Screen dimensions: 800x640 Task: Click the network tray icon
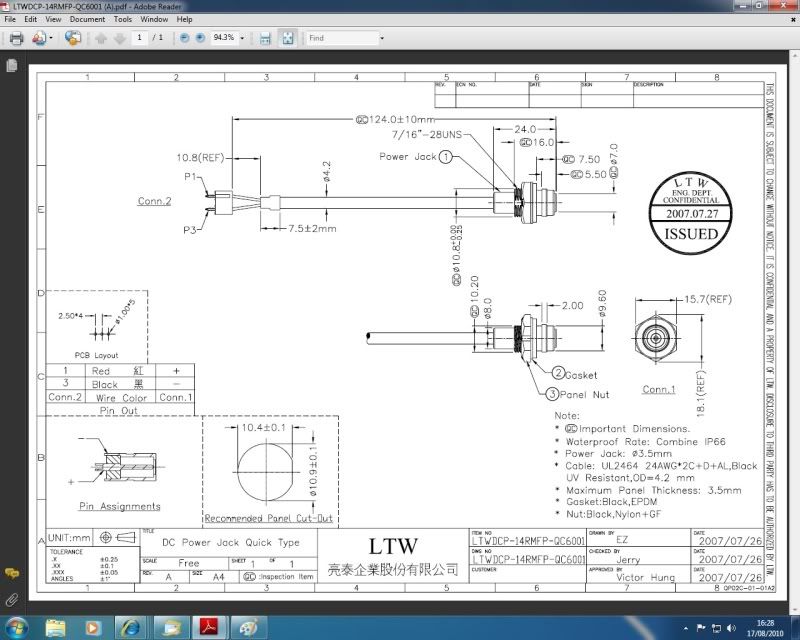click(717, 628)
